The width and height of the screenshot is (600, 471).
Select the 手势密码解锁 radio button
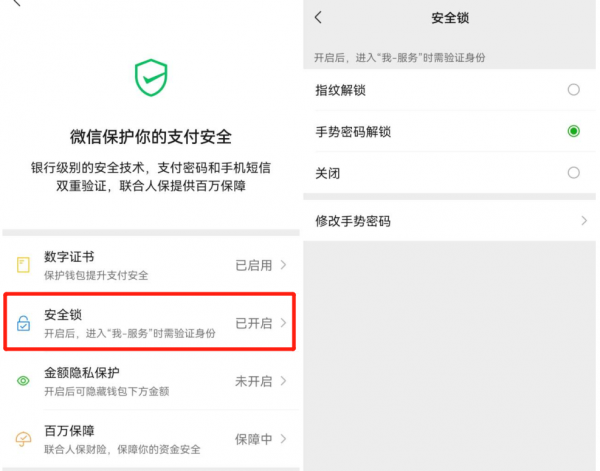coord(573,131)
